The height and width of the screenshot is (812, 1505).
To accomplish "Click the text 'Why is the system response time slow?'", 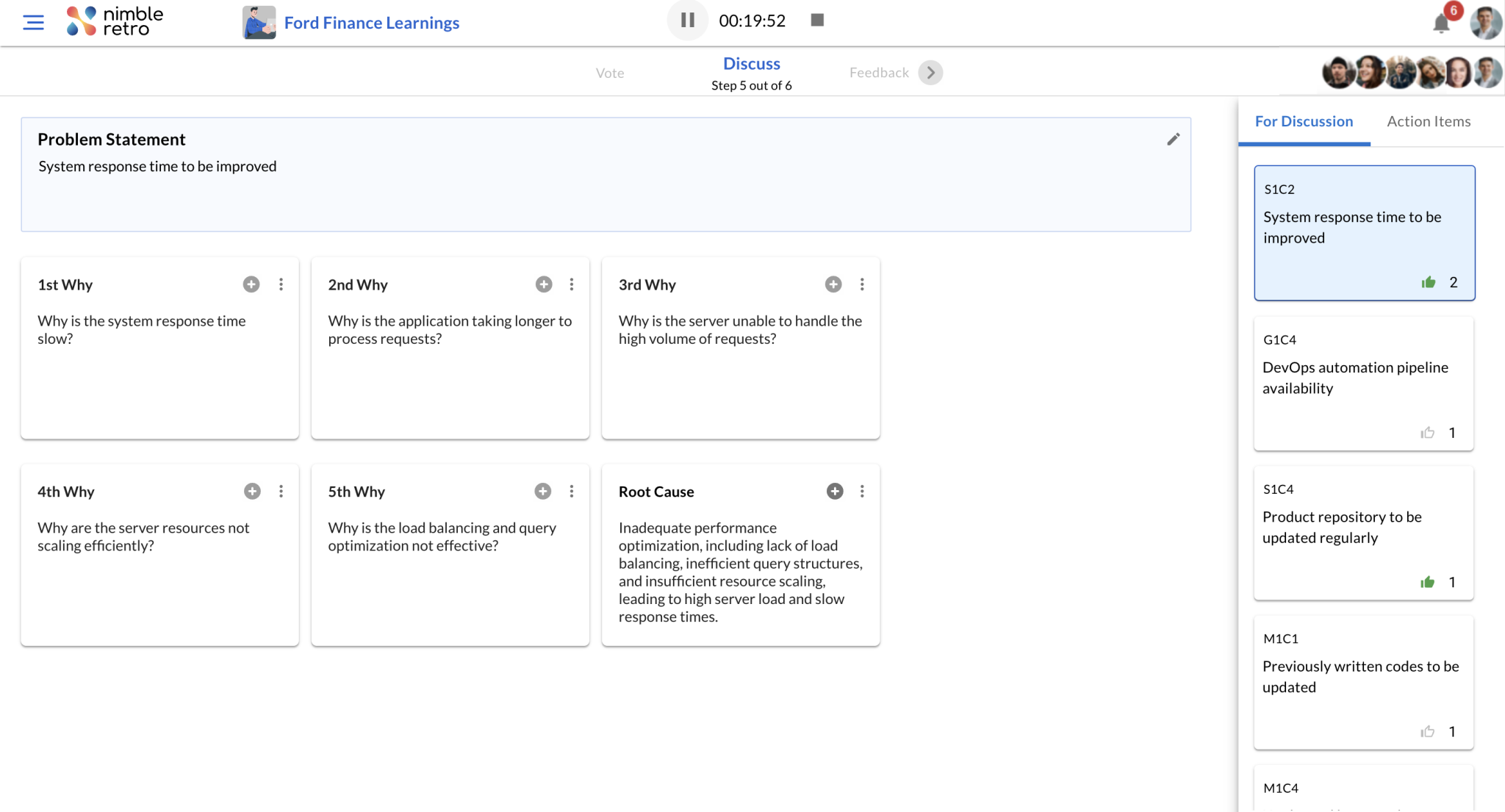I will (x=142, y=330).
